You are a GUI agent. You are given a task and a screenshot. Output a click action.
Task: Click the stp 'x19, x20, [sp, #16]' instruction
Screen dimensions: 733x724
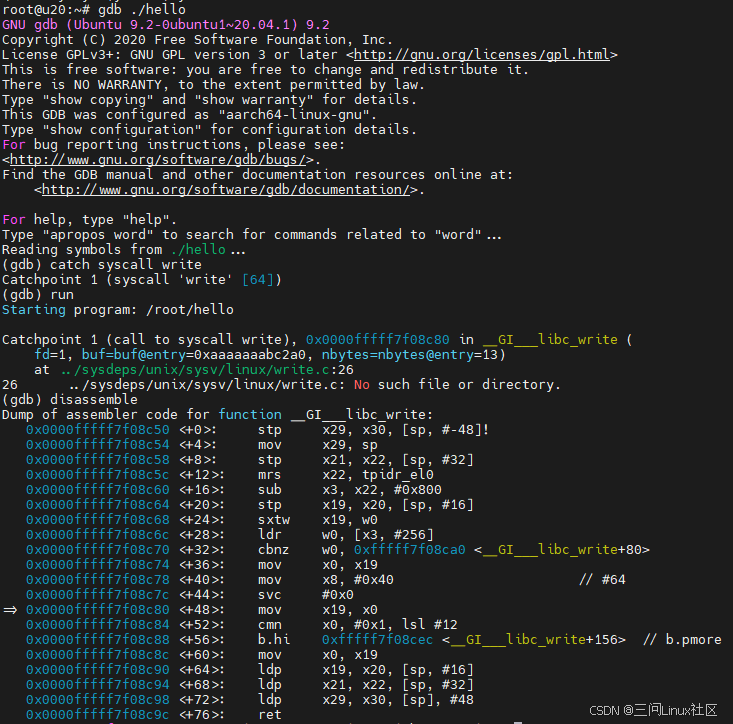tap(366, 505)
